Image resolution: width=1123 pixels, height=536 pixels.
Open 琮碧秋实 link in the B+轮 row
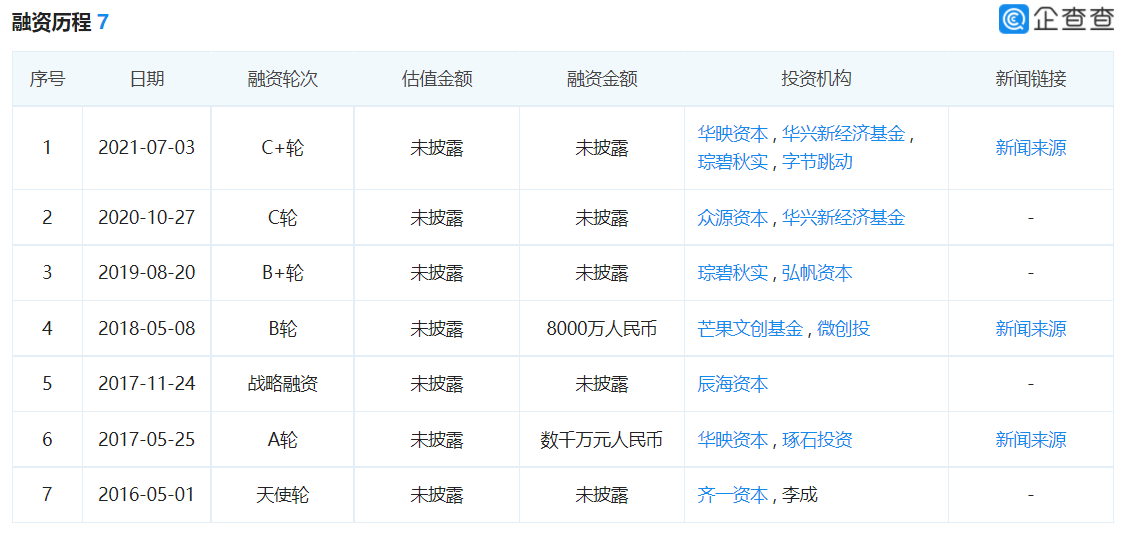click(733, 273)
